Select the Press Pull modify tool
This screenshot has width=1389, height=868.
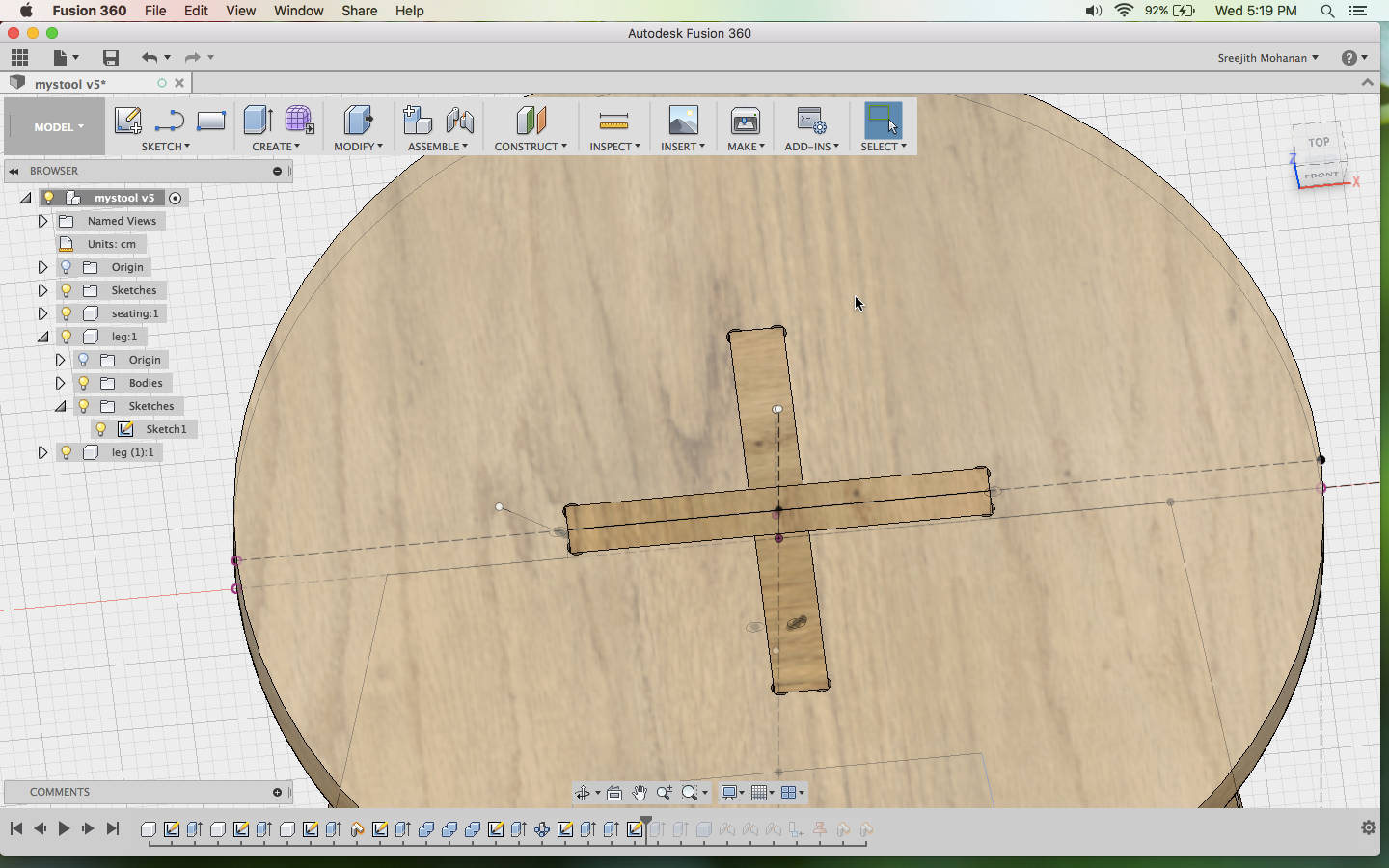pos(358,120)
